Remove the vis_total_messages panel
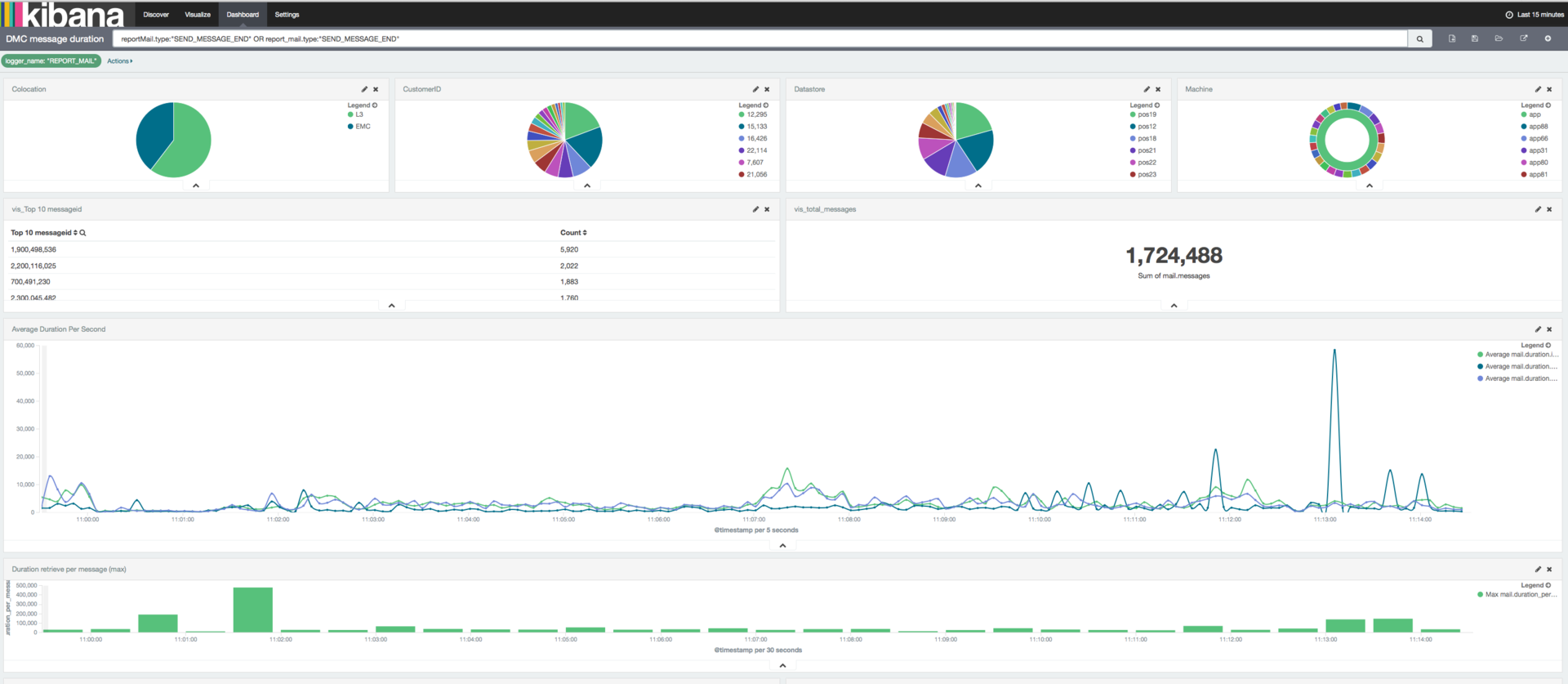The image size is (1568, 684). coord(1549,209)
